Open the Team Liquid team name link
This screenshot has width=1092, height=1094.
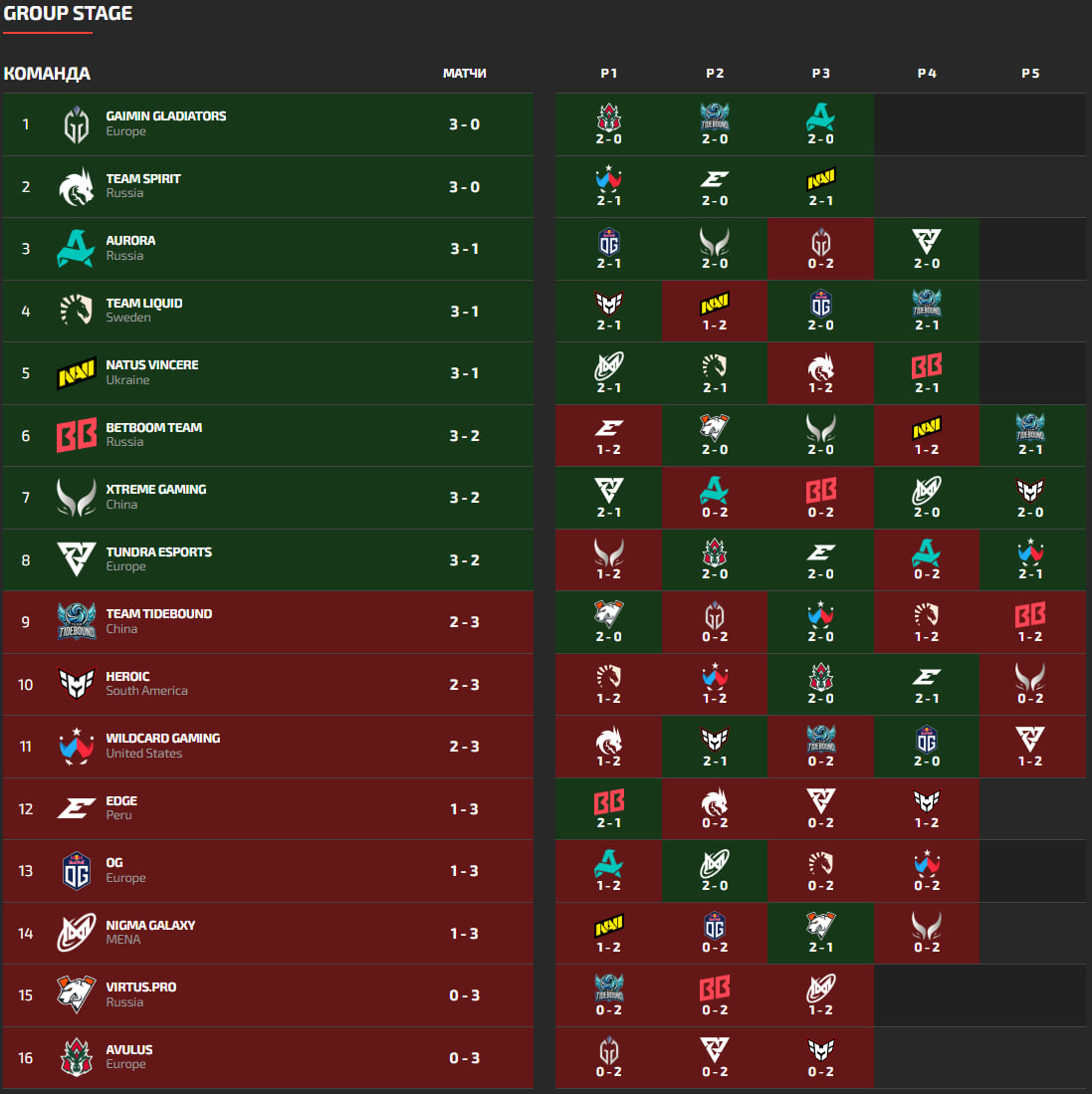144,304
